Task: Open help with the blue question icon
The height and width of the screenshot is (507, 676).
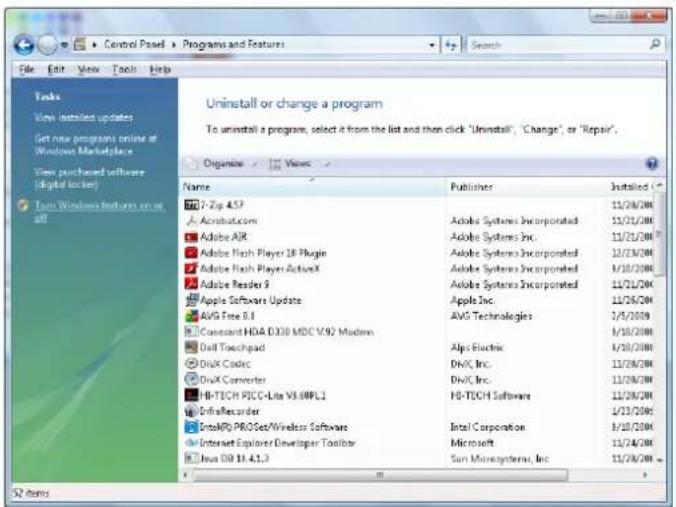Action: point(652,164)
